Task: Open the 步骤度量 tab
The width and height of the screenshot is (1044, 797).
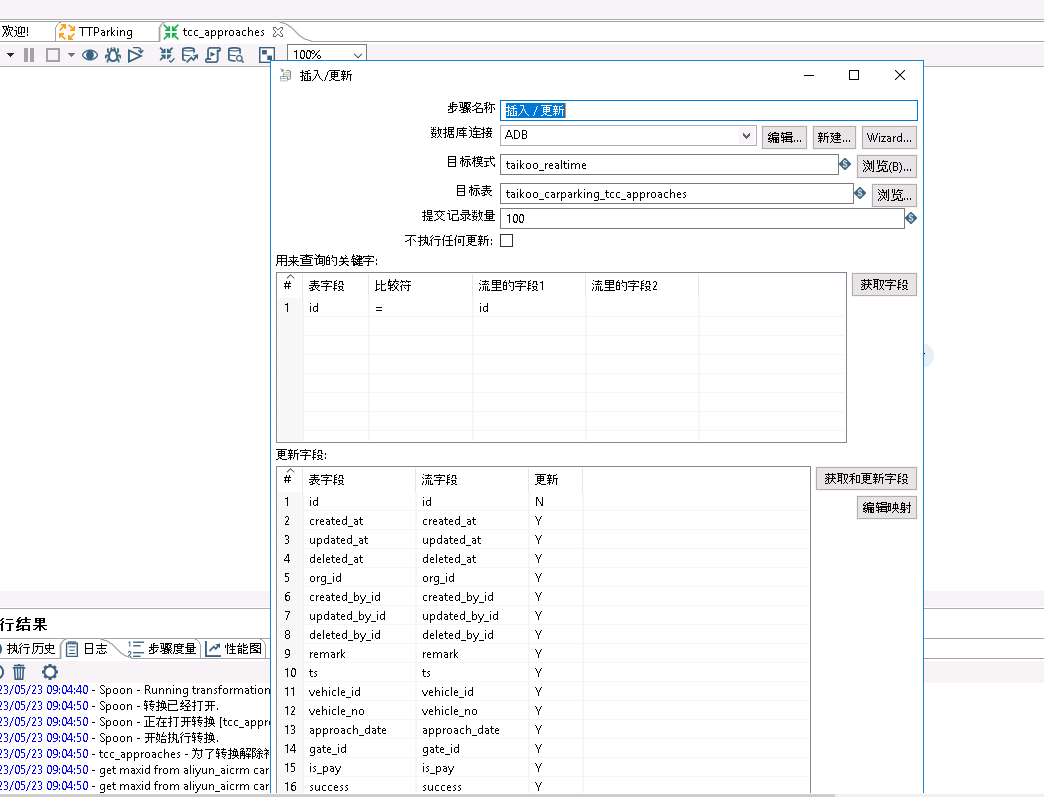Action: click(x=164, y=649)
